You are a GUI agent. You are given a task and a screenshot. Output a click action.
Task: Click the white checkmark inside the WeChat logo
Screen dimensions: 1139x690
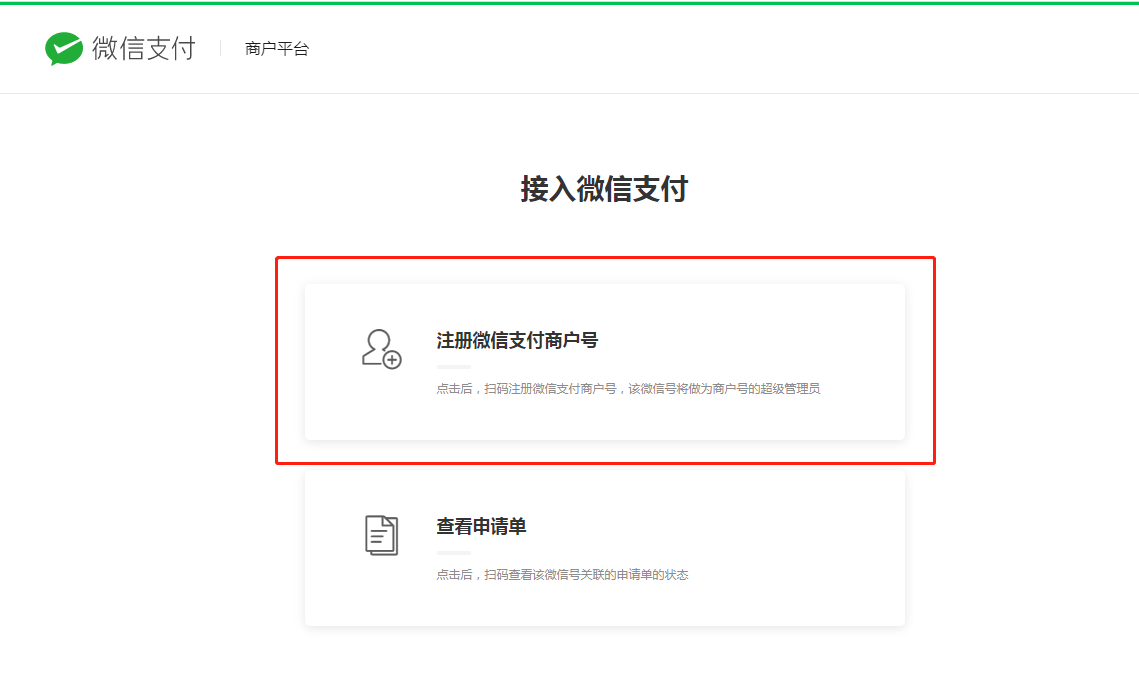pos(63,46)
